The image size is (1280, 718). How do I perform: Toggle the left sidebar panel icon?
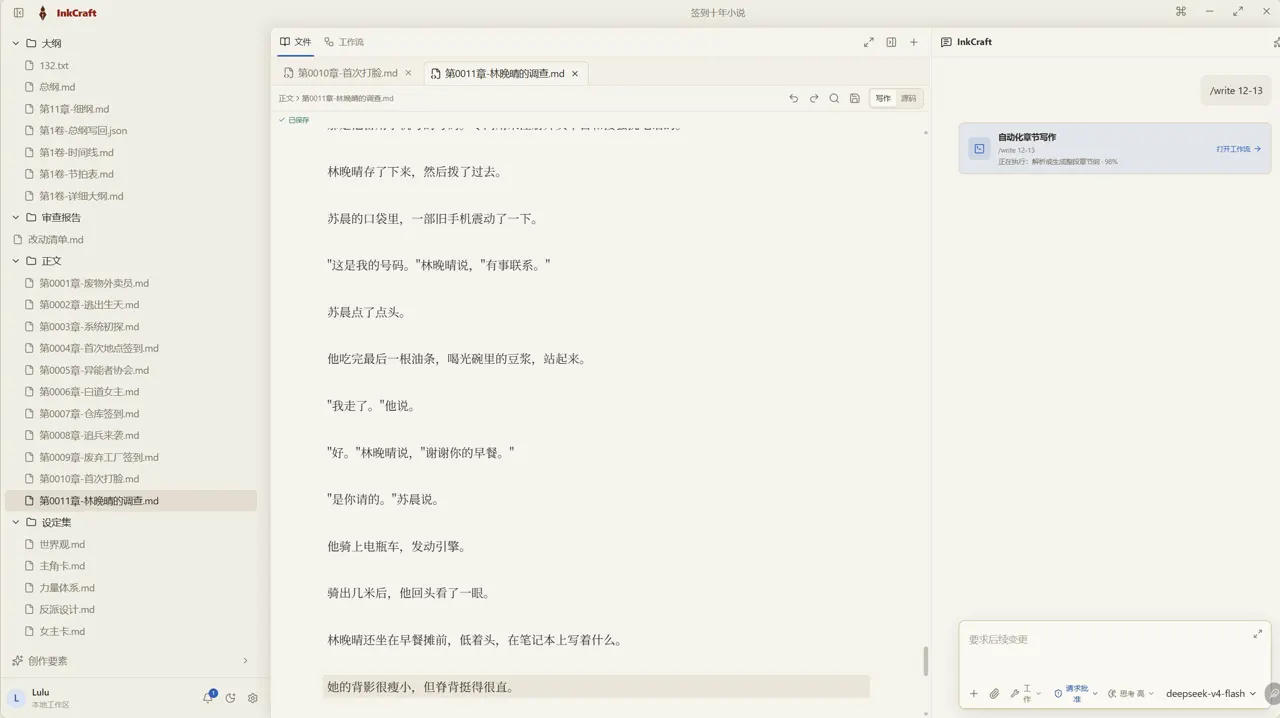pyautogui.click(x=18, y=13)
